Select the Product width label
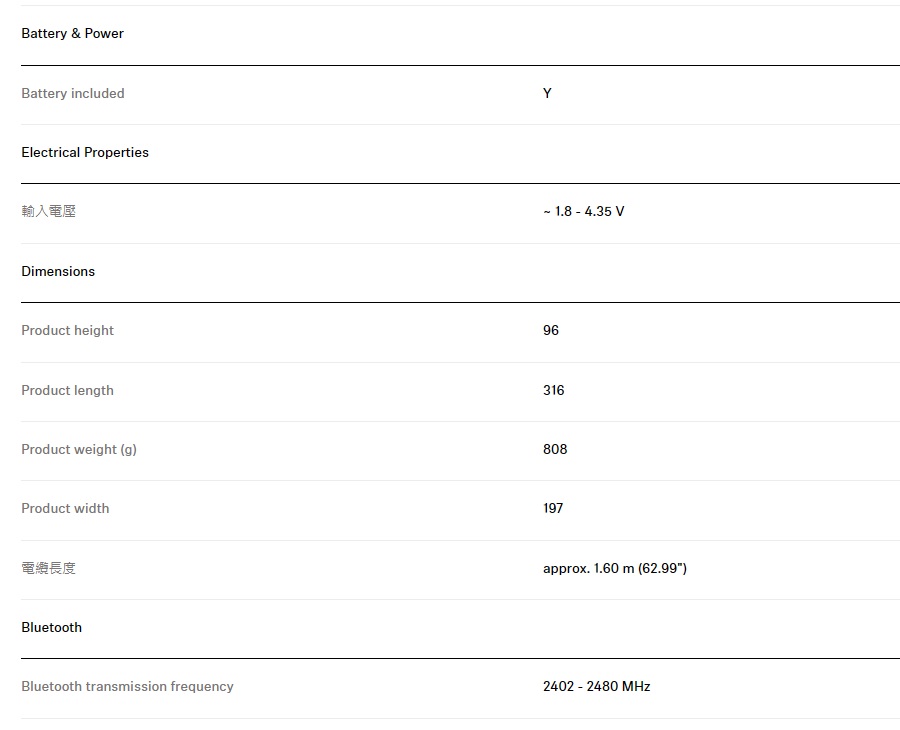The height and width of the screenshot is (730, 900). point(65,509)
